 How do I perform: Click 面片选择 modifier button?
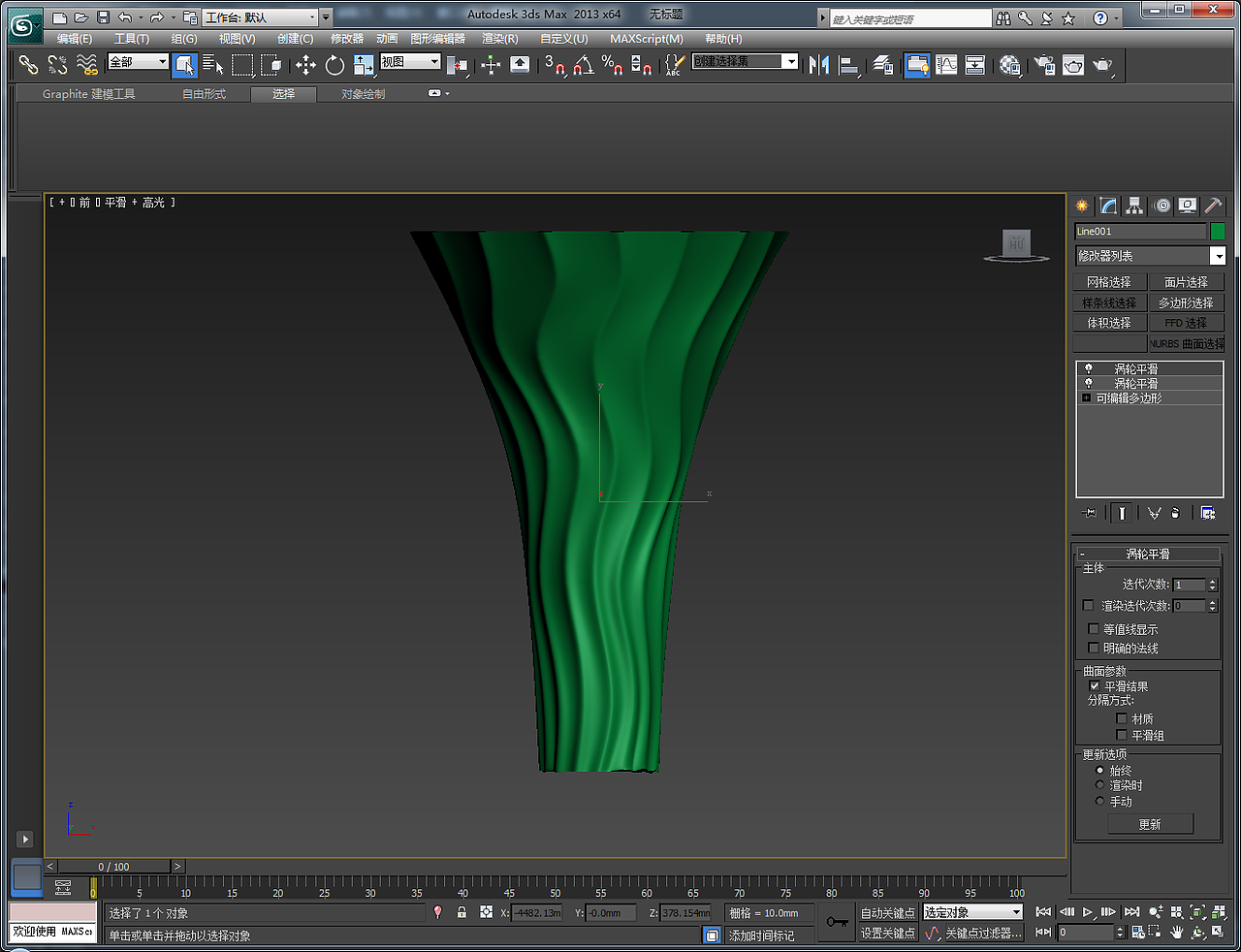[x=1187, y=282]
